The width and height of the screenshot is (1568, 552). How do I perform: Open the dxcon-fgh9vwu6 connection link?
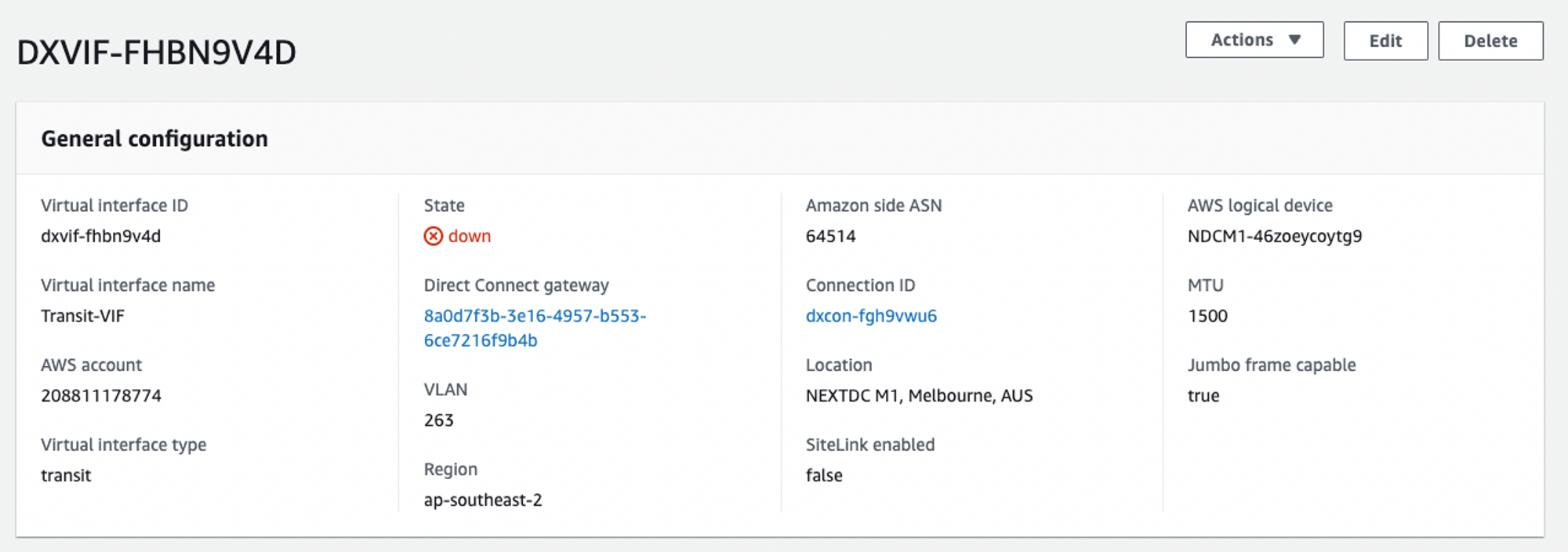(870, 316)
